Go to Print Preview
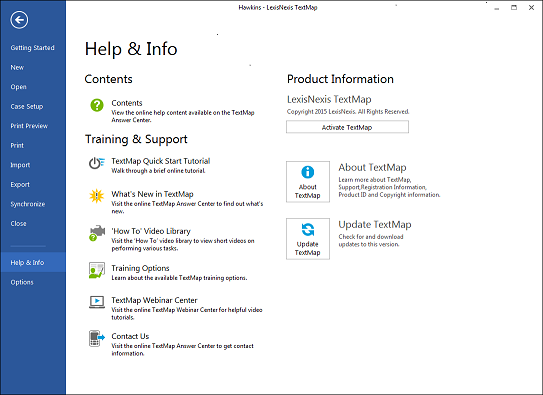The image size is (543, 395). [29, 126]
